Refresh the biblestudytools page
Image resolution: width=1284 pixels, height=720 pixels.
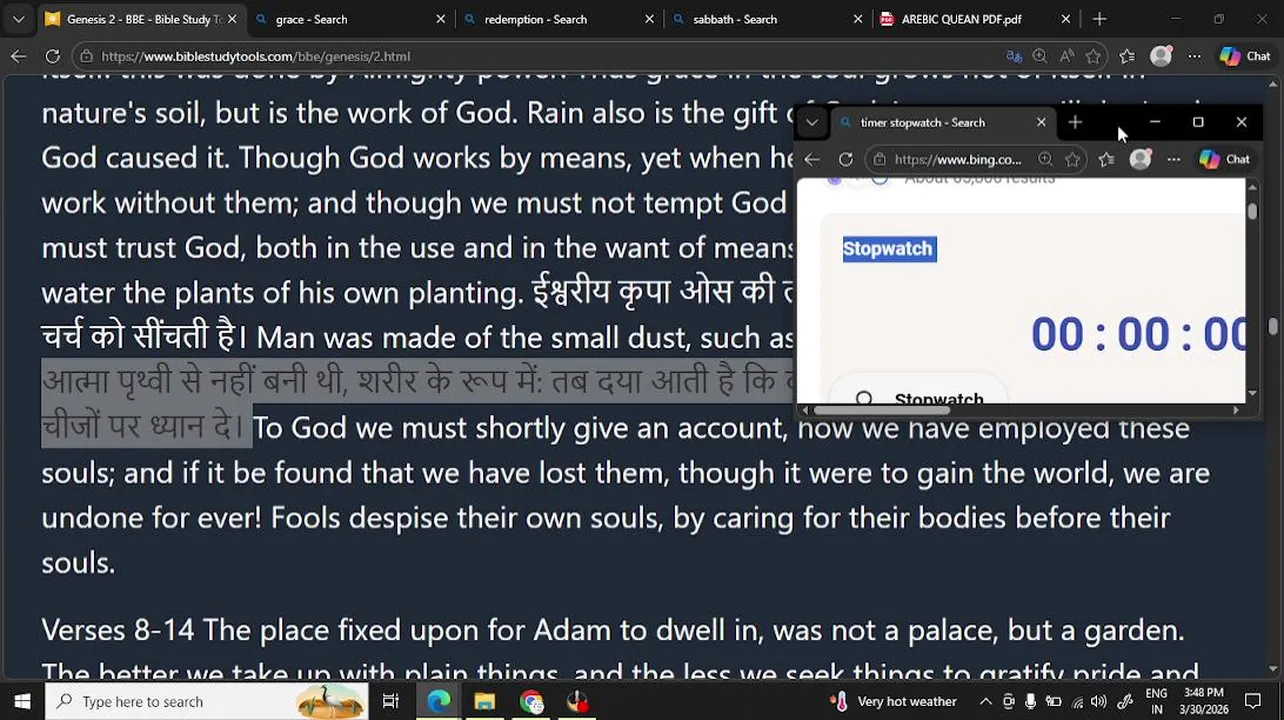coord(52,56)
